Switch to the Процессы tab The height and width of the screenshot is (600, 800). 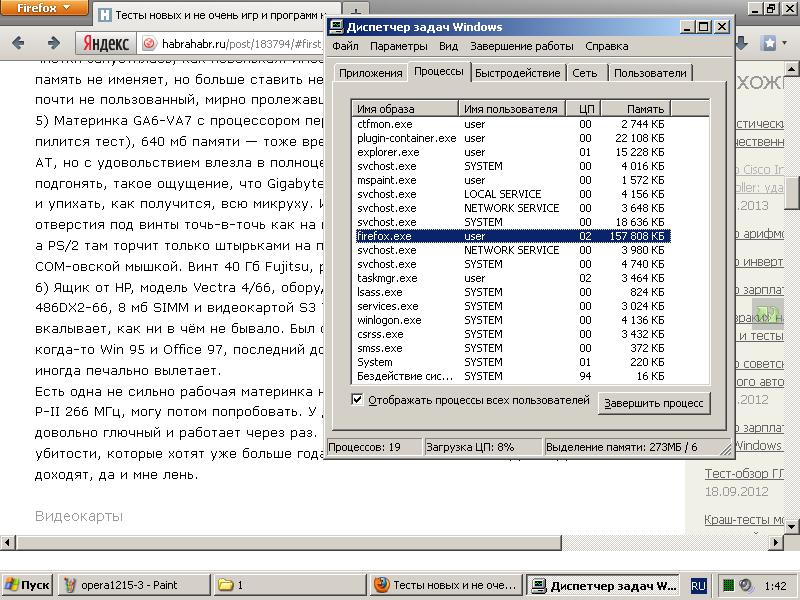click(x=439, y=71)
